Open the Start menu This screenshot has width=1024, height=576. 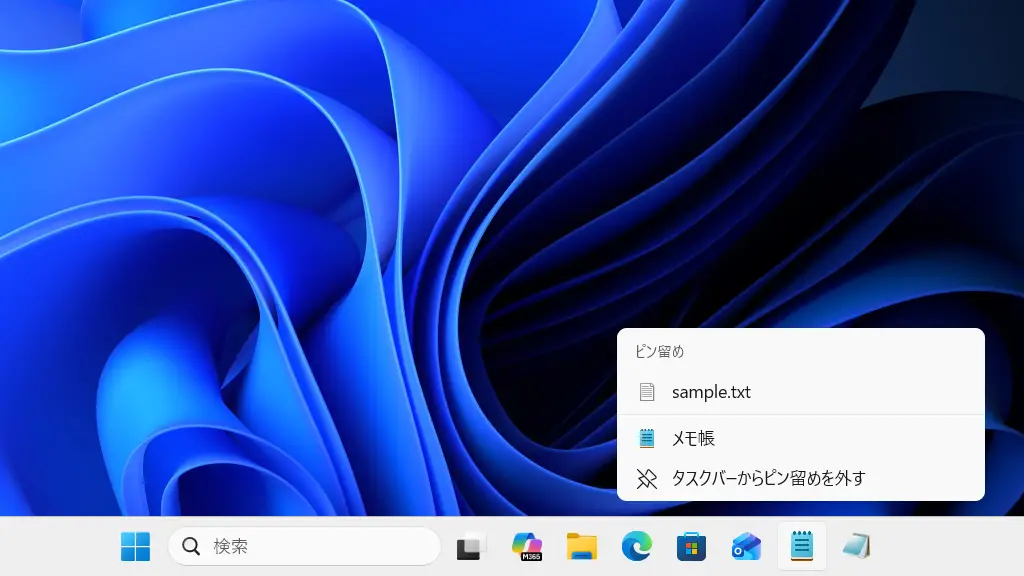(x=133, y=546)
